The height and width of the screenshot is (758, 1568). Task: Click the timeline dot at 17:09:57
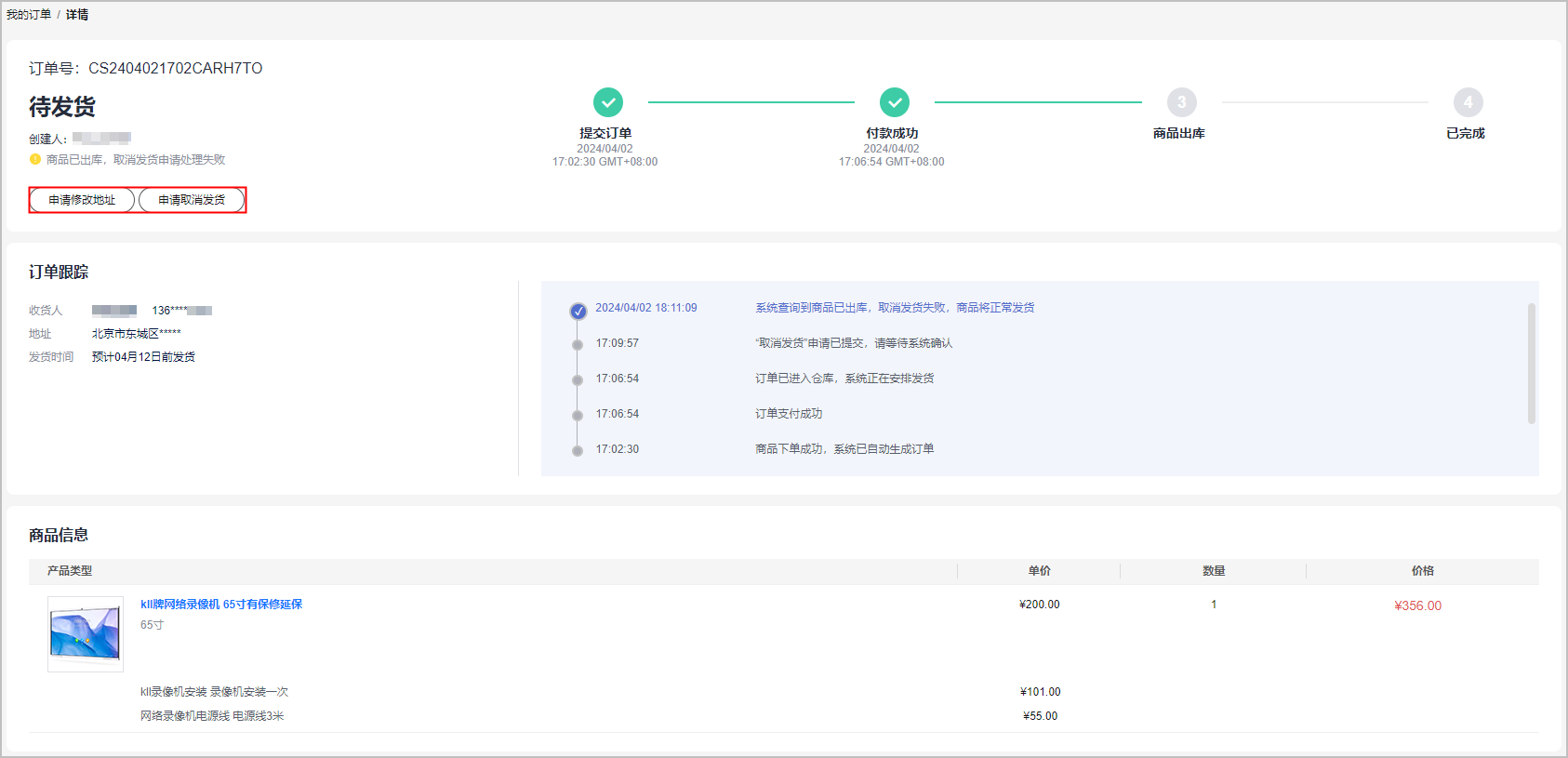point(578,345)
